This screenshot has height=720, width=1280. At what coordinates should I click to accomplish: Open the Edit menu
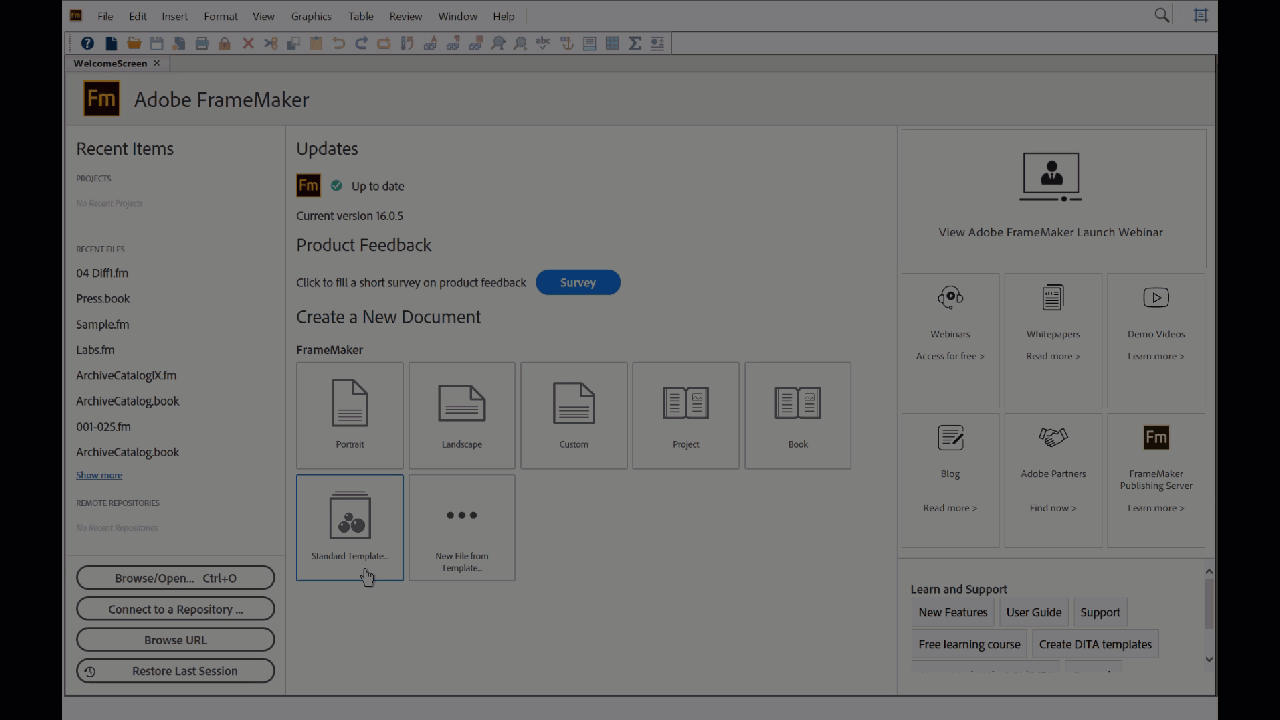pos(138,16)
